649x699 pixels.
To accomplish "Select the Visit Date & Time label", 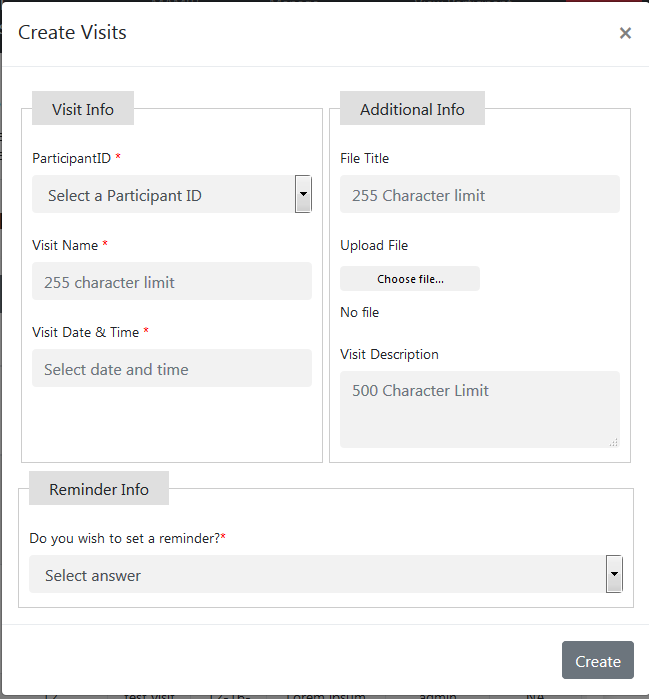I will click(86, 332).
